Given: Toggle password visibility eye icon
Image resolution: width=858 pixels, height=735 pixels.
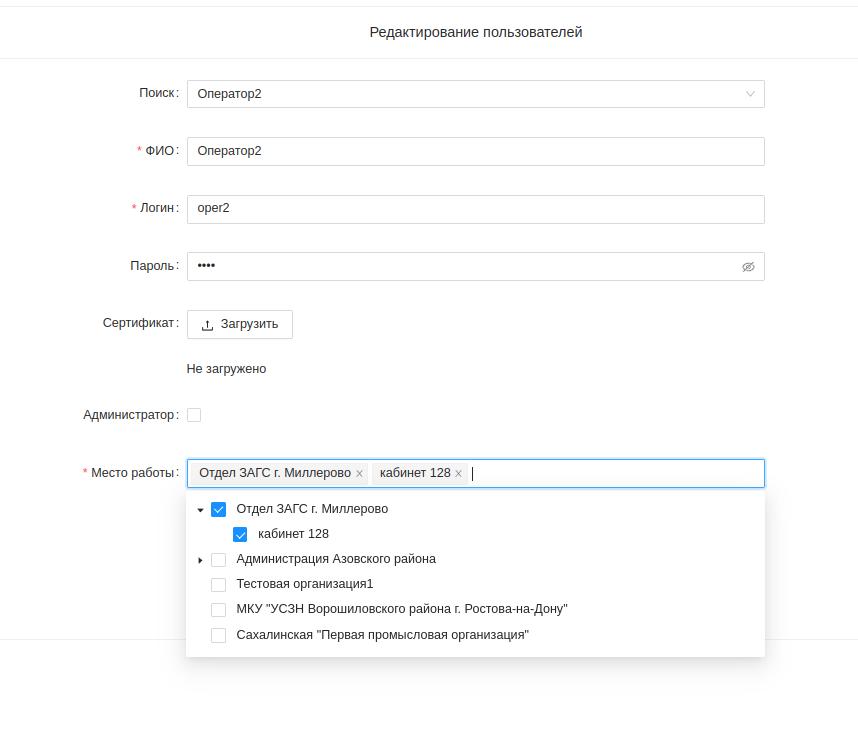Looking at the screenshot, I should click(748, 267).
